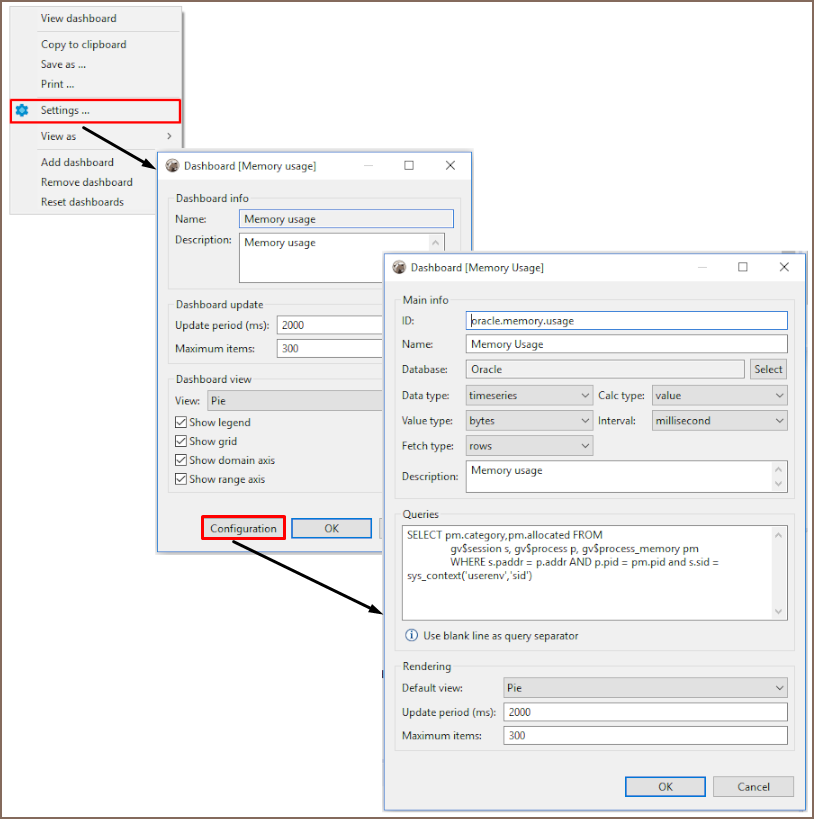Uncheck Show domain axis option

pos(181,461)
